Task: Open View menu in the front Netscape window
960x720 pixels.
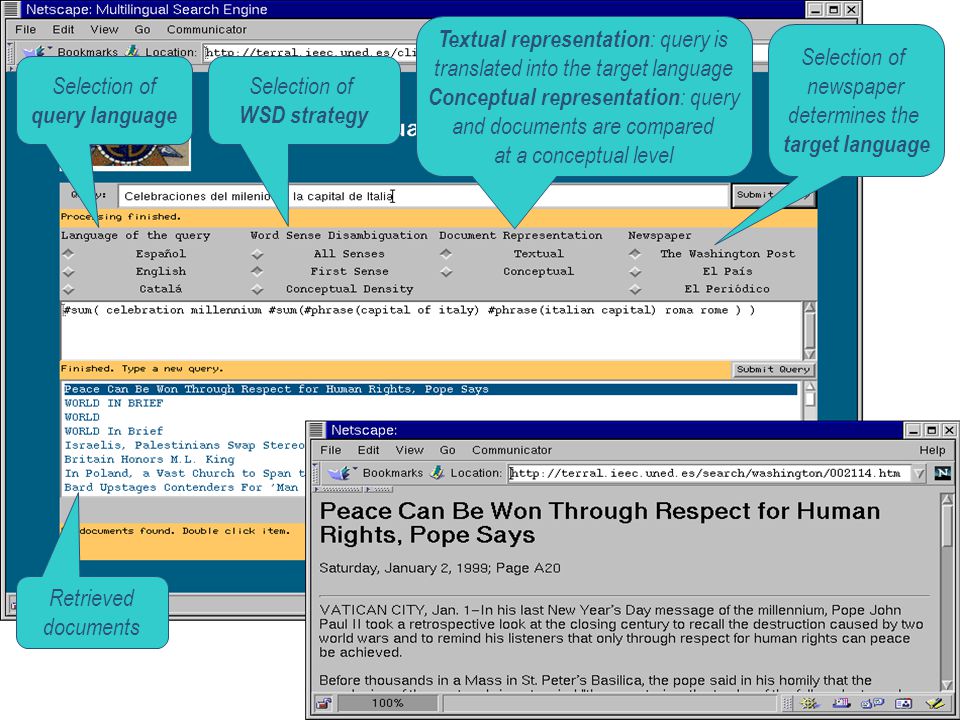Action: pyautogui.click(x=409, y=450)
